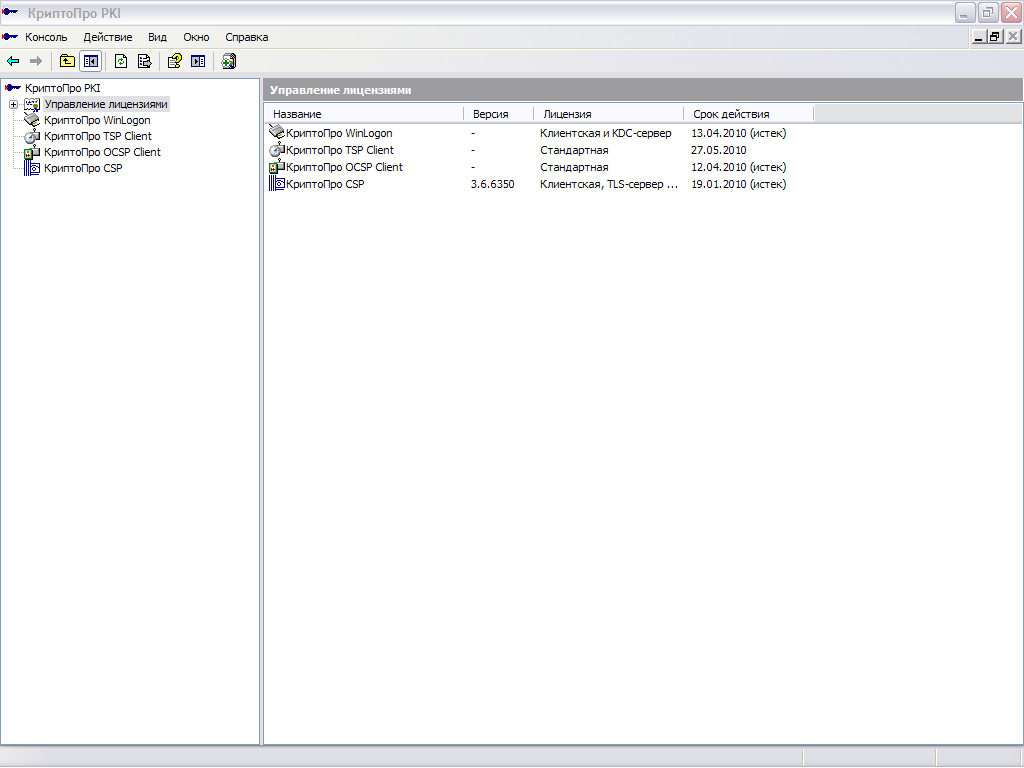This screenshot has width=1024, height=768.
Task: Click the expiry date 27.05.2010
Action: [718, 150]
